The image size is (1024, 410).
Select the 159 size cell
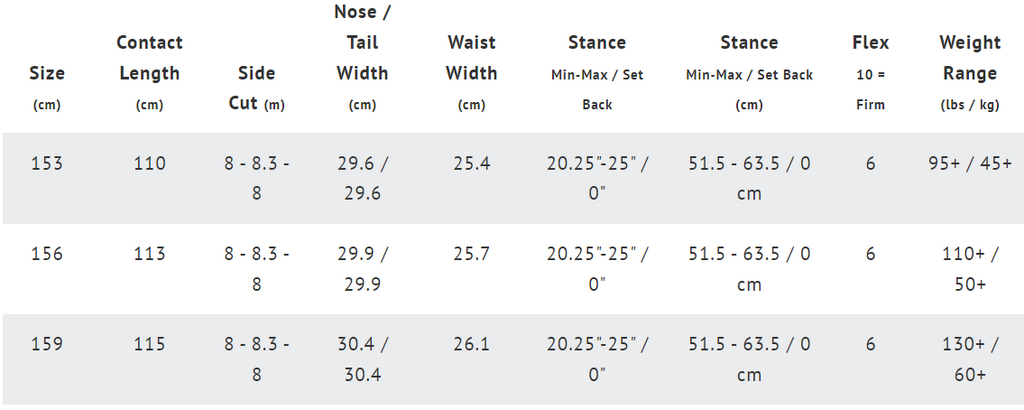point(47,344)
